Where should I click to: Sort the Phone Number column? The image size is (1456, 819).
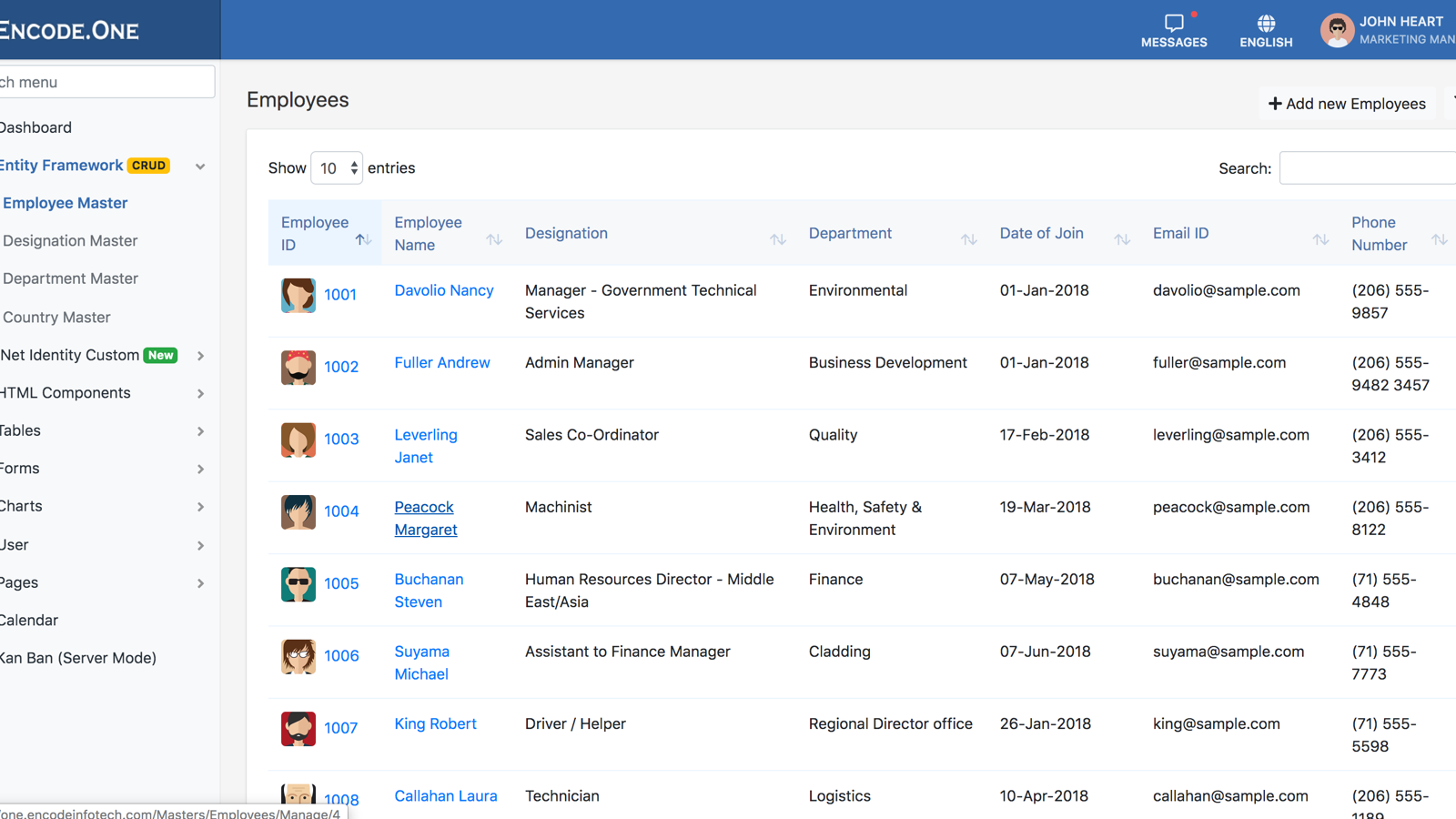coord(1441,239)
